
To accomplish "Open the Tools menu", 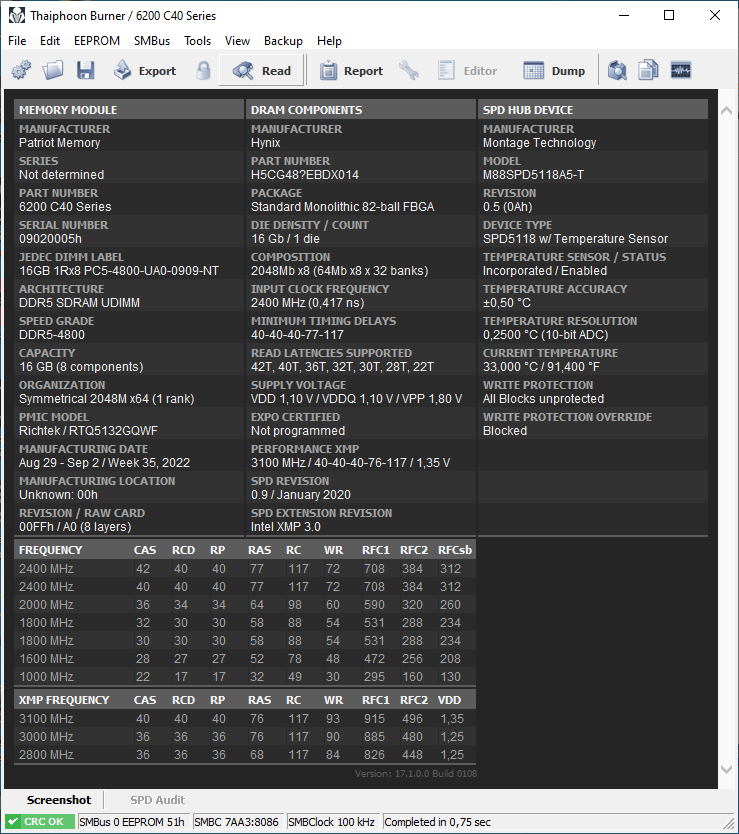I will pyautogui.click(x=197, y=41).
